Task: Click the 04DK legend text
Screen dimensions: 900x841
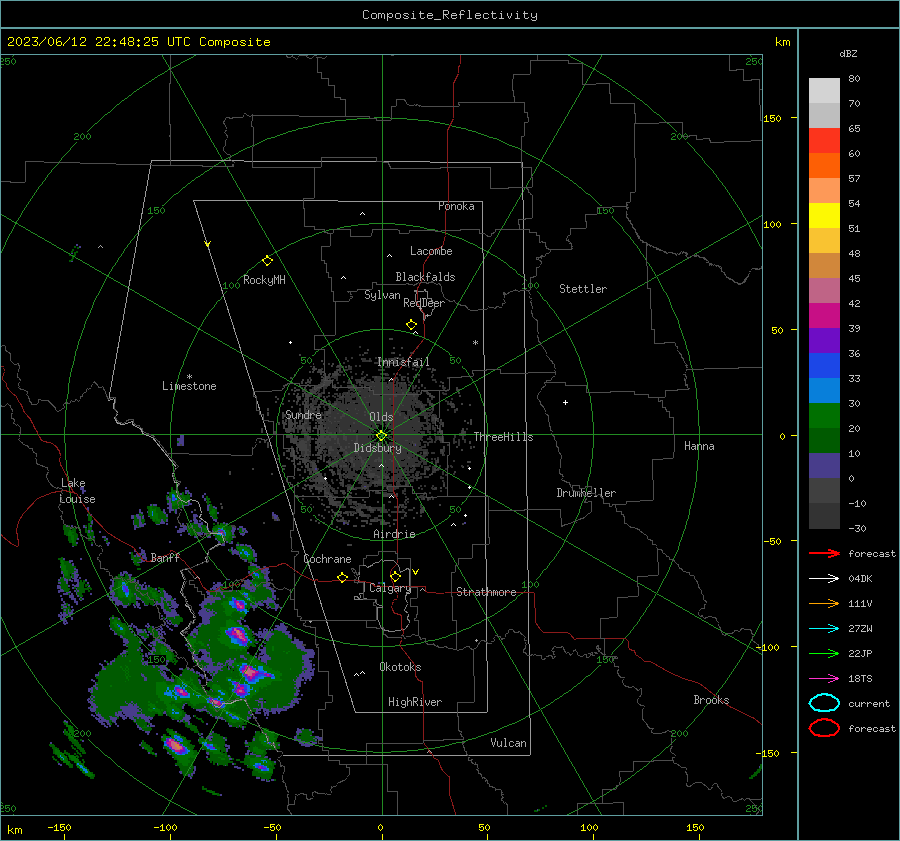Action: pyautogui.click(x=860, y=579)
